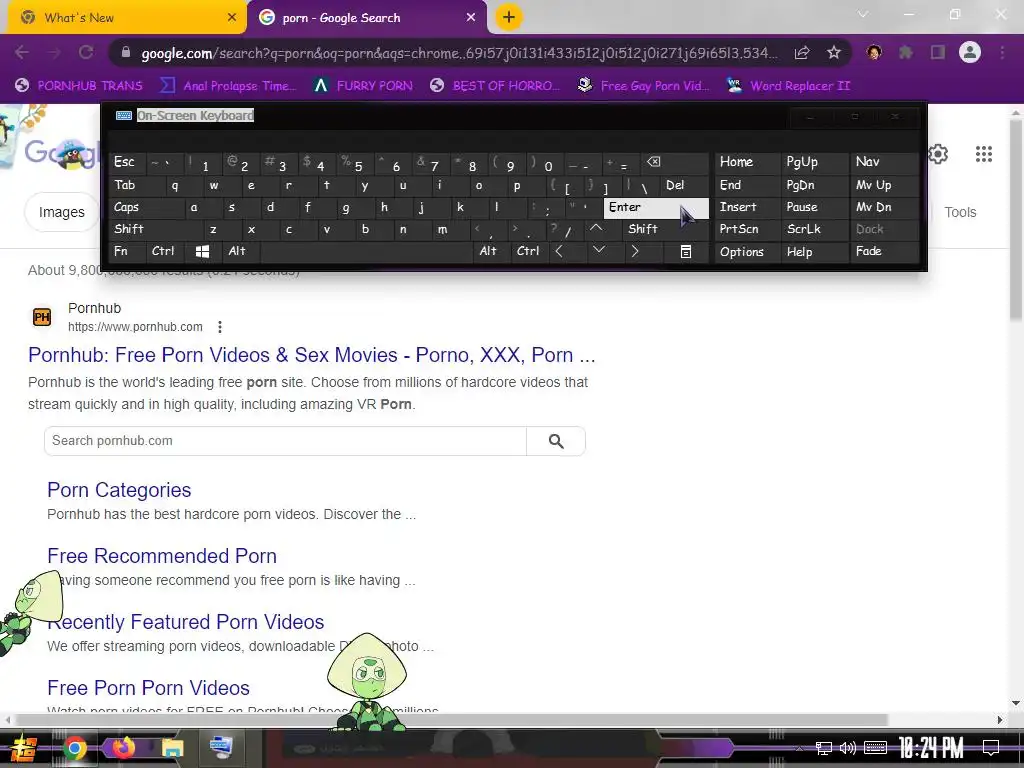Select the Images filter chip

pyautogui.click(x=61, y=212)
